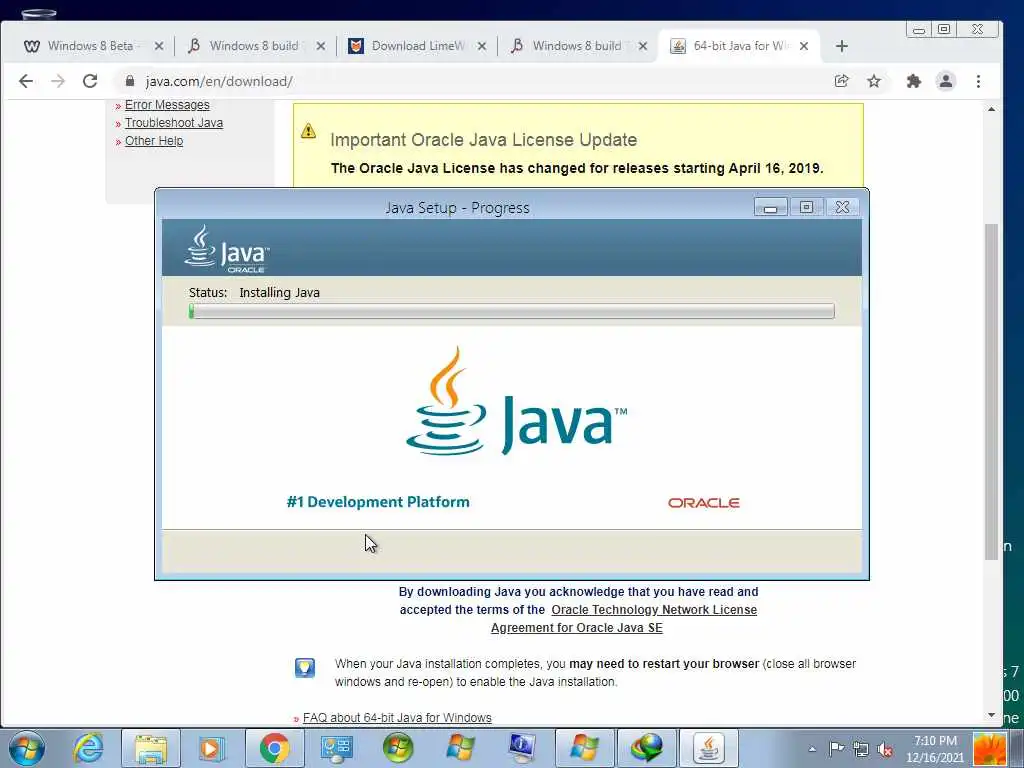Click the scrollbar up arrow
This screenshot has height=768, width=1024.
pyautogui.click(x=991, y=109)
